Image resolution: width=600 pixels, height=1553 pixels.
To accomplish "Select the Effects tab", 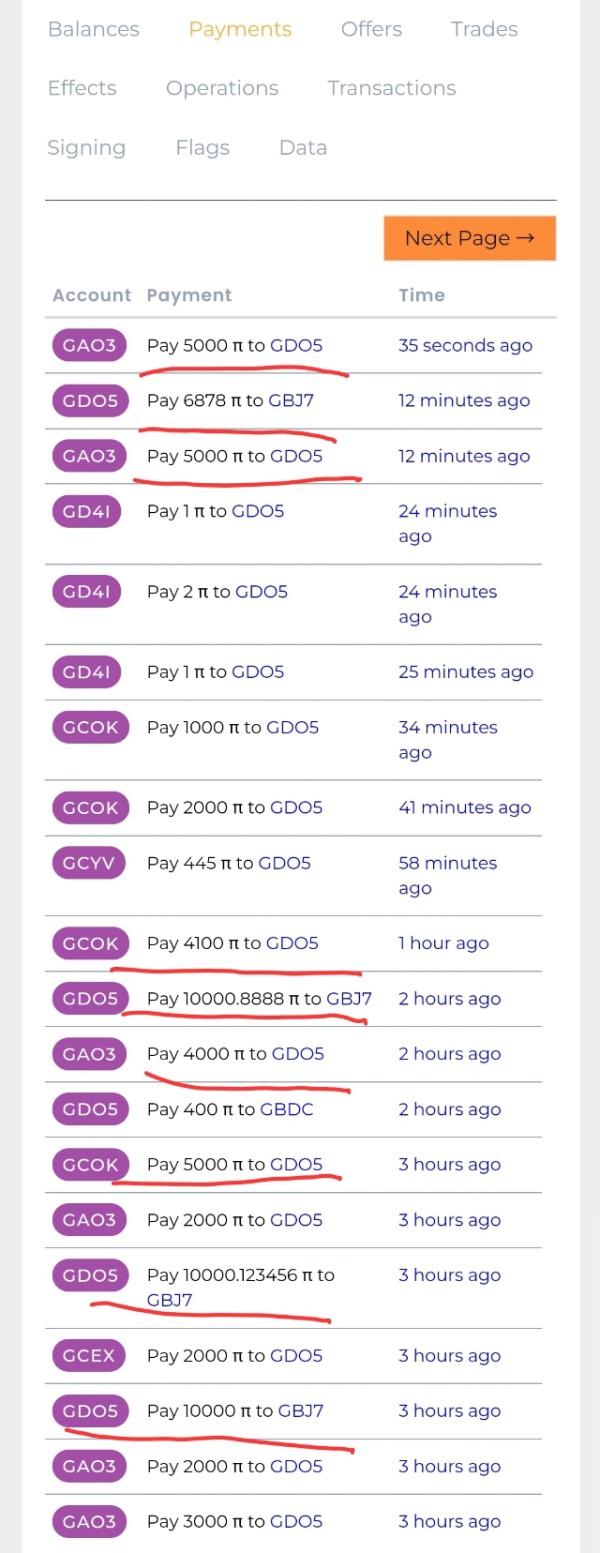I will click(x=82, y=88).
